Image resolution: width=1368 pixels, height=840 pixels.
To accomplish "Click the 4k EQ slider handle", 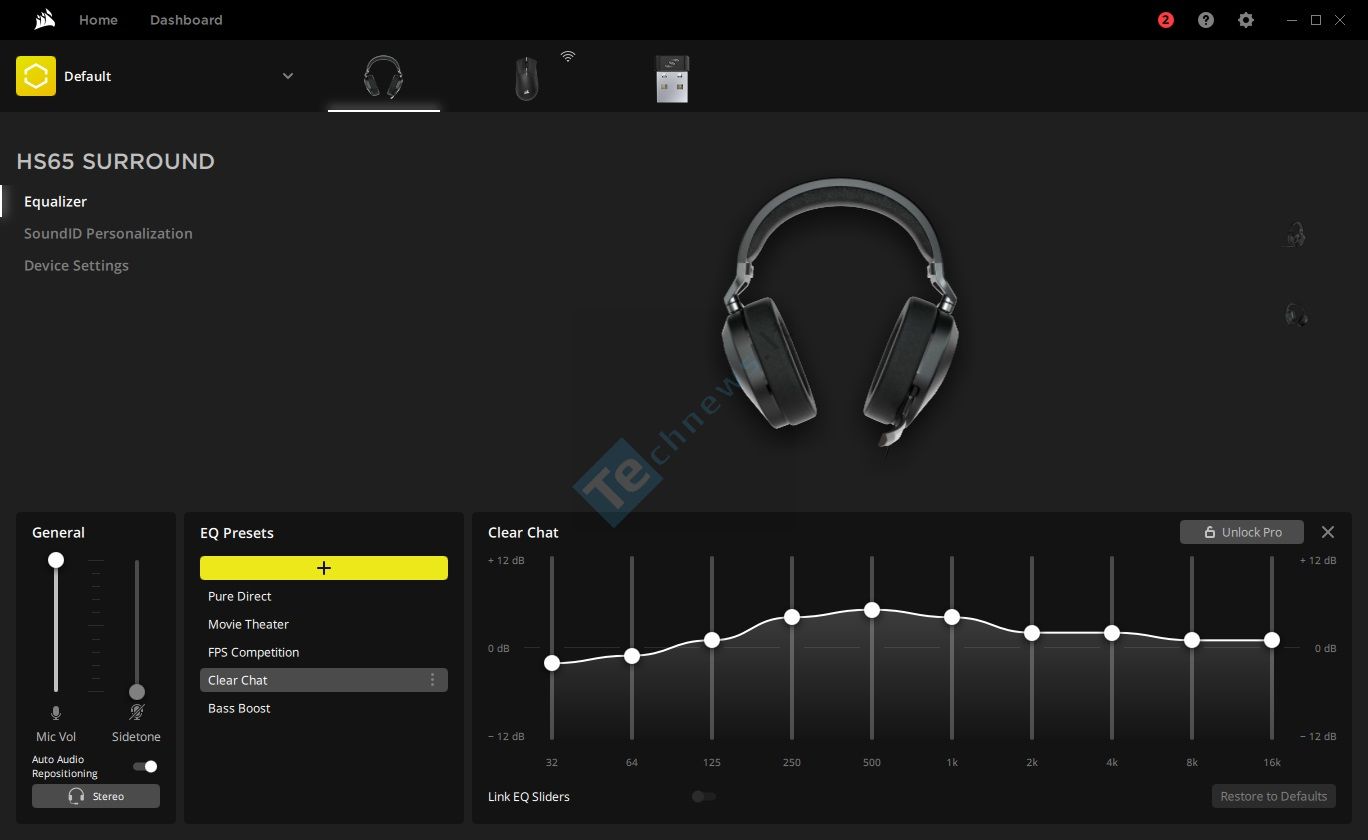I will pos(1112,633).
